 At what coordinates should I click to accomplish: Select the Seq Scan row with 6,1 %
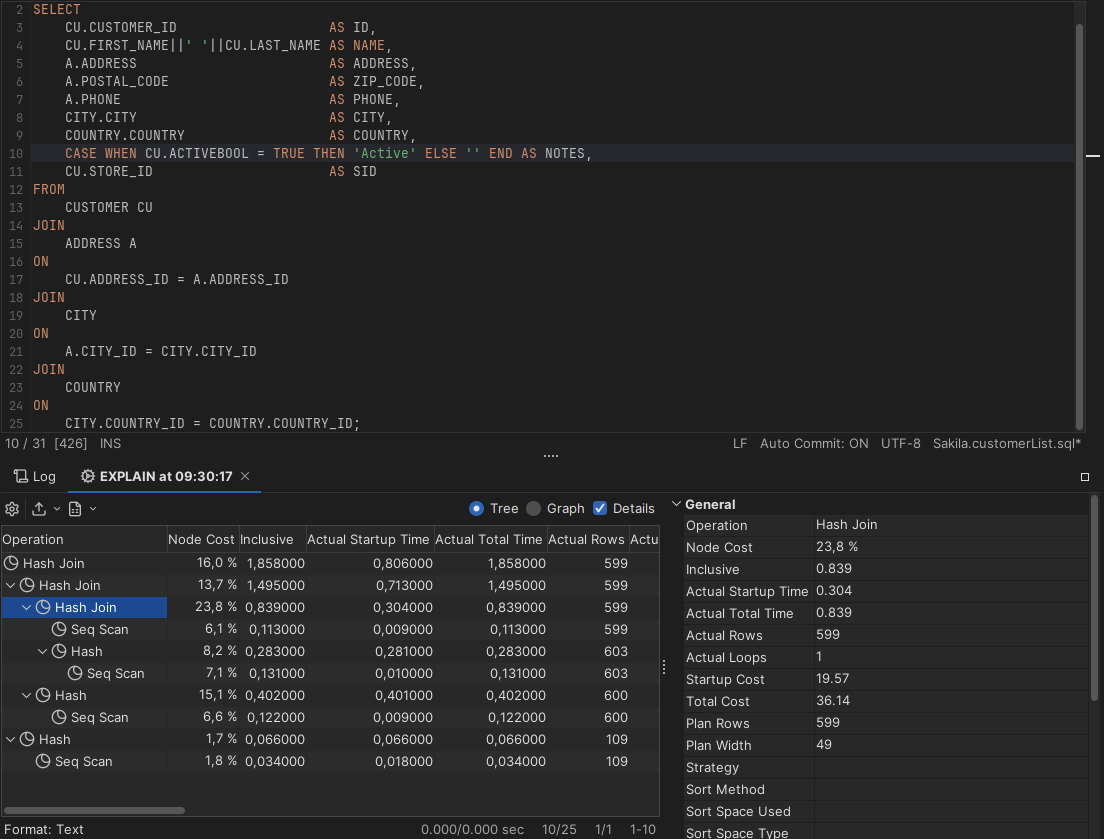100,629
